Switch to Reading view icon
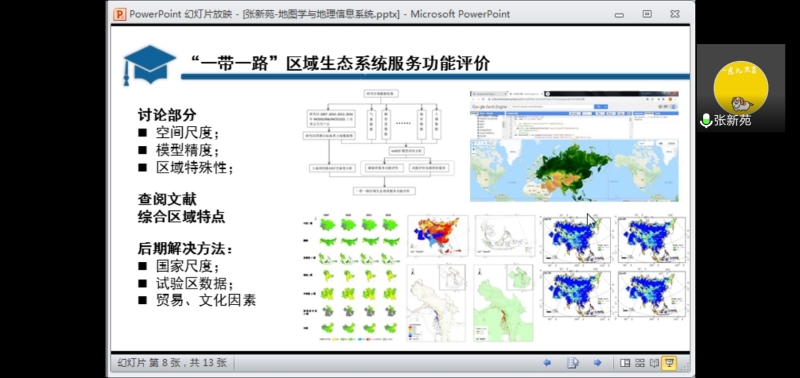The height and width of the screenshot is (378, 800). pyautogui.click(x=654, y=363)
